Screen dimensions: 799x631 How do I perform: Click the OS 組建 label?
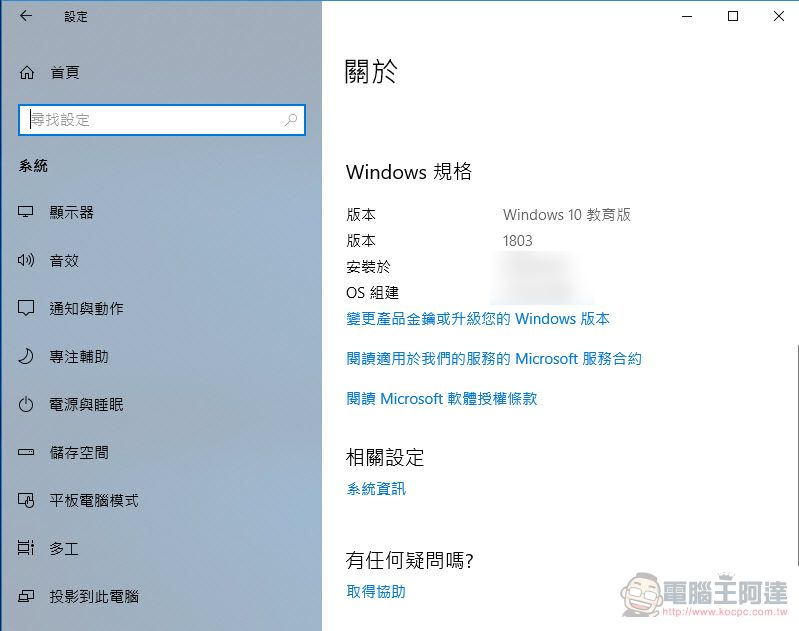coord(372,293)
